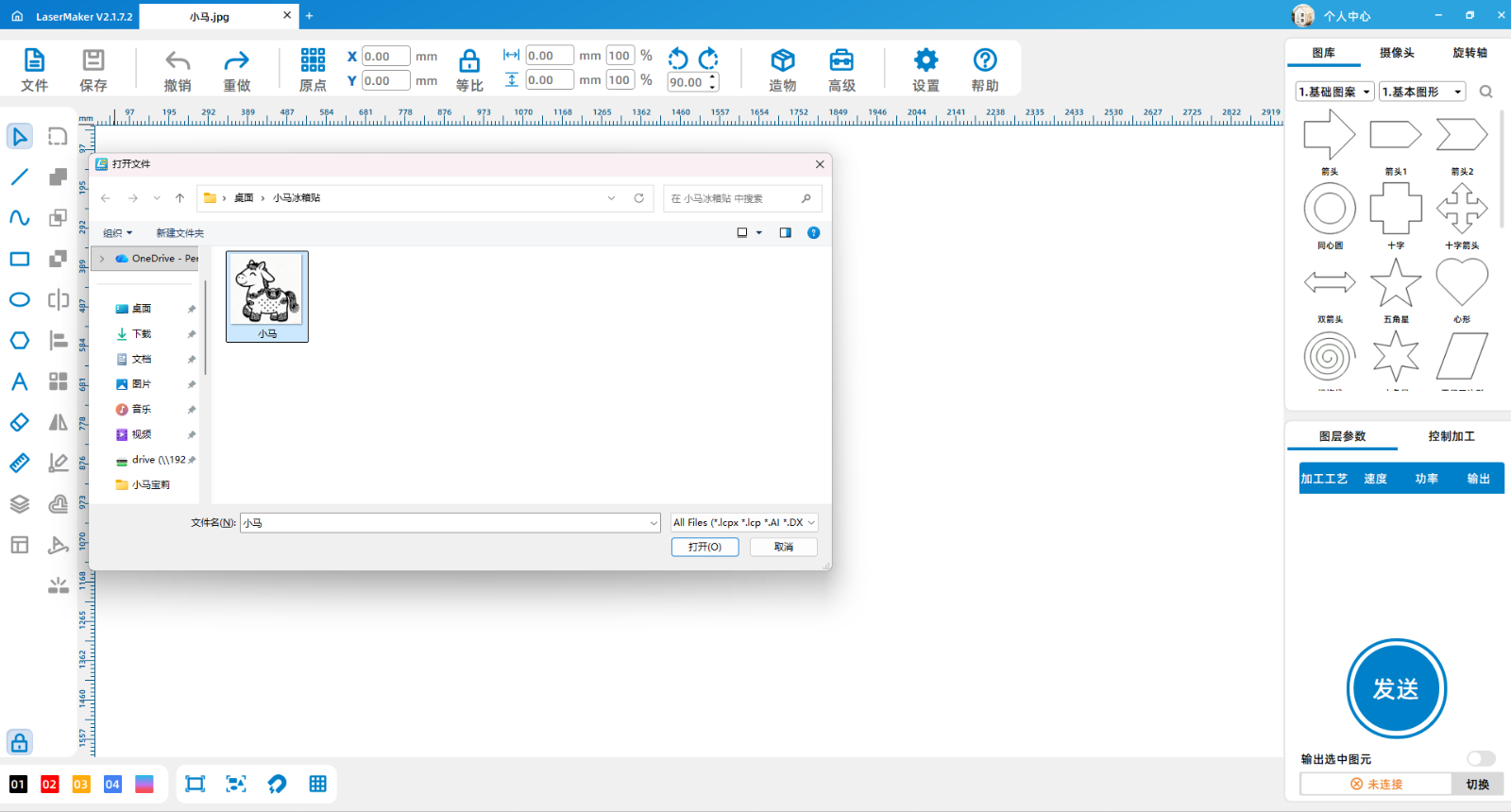Screen dimensions: 1511x812
Task: Click the eraser tool icon
Action: coord(20,422)
